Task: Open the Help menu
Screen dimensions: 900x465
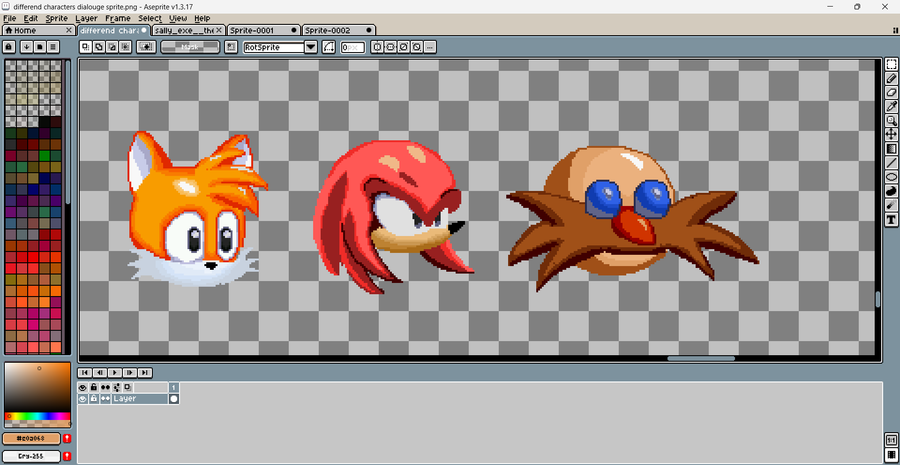Action: [202, 18]
